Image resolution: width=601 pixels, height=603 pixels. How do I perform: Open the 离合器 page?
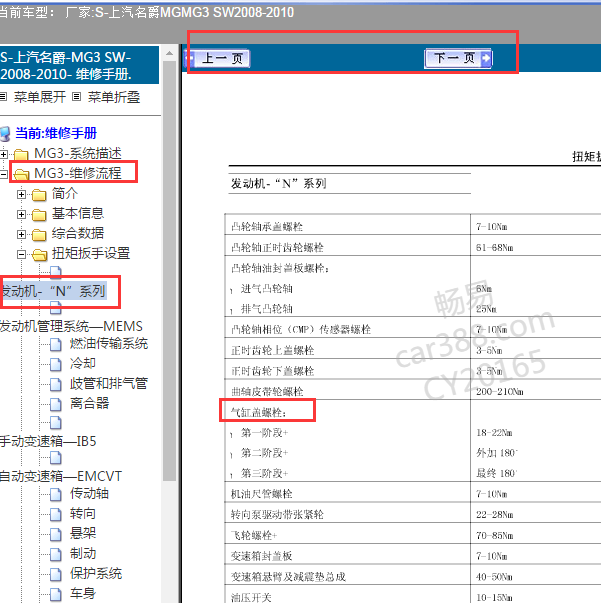click(89, 403)
